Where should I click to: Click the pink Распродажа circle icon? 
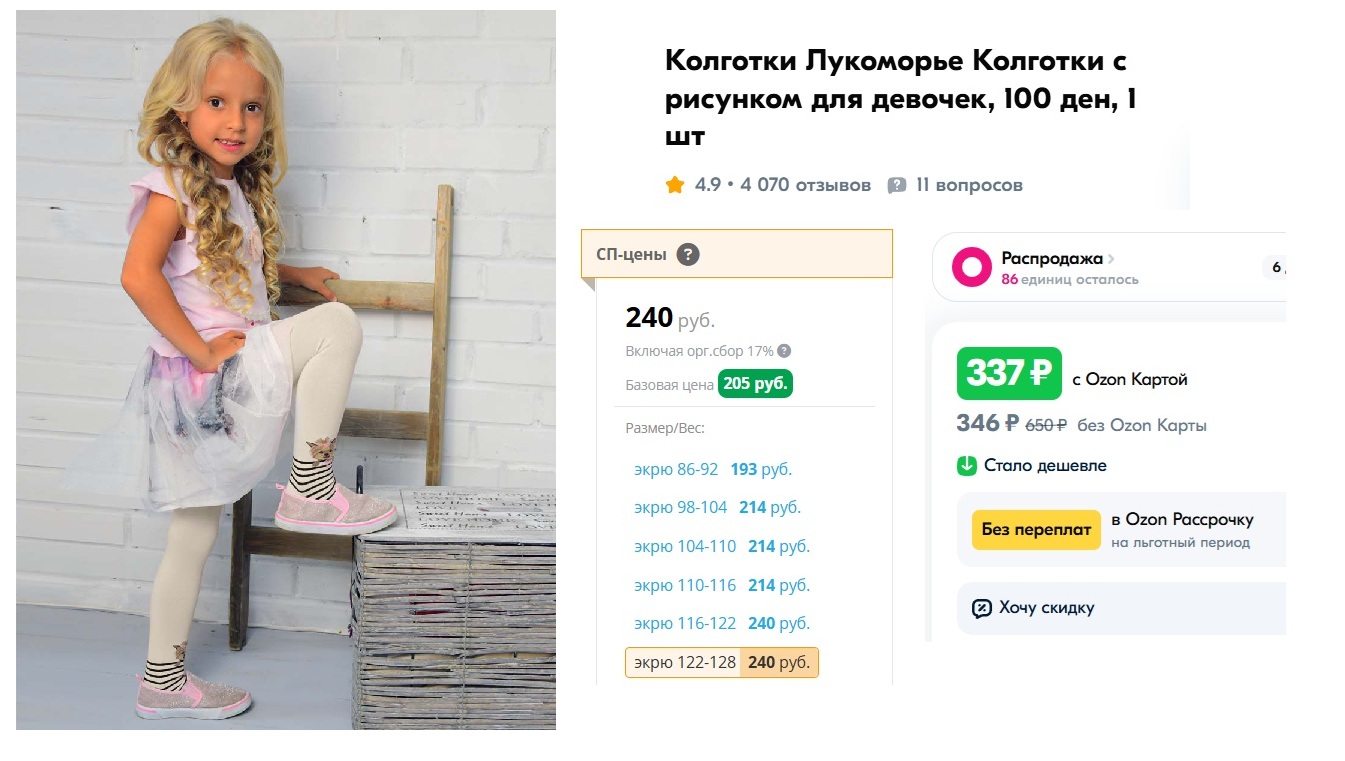[x=971, y=267]
